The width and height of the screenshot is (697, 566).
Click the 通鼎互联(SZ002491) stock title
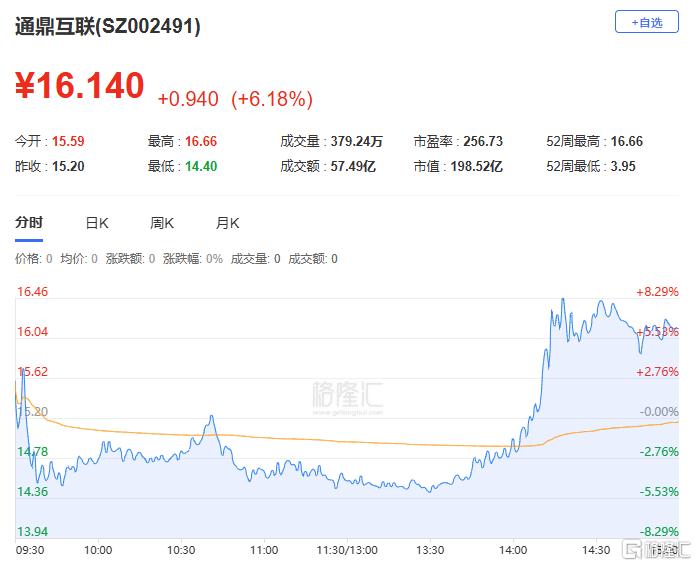[x=108, y=27]
